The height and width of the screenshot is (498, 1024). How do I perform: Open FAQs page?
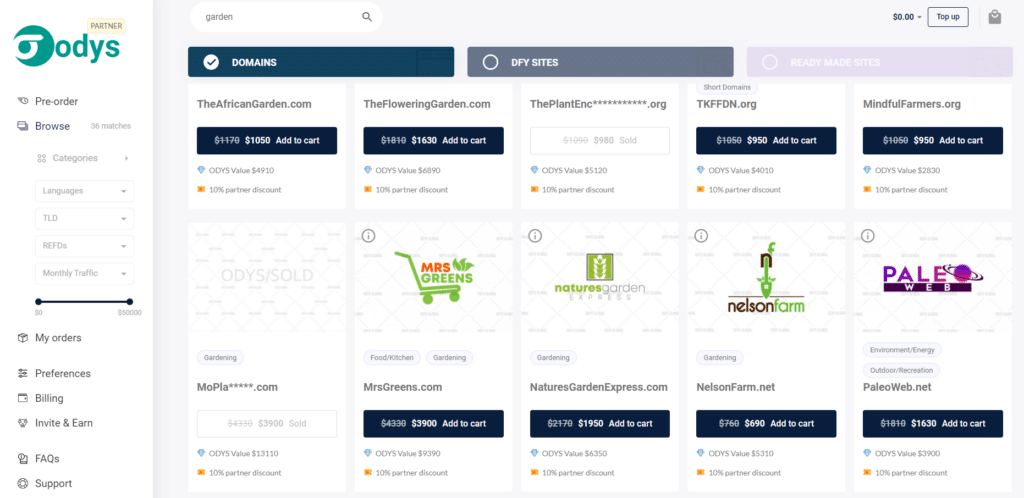[47, 459]
